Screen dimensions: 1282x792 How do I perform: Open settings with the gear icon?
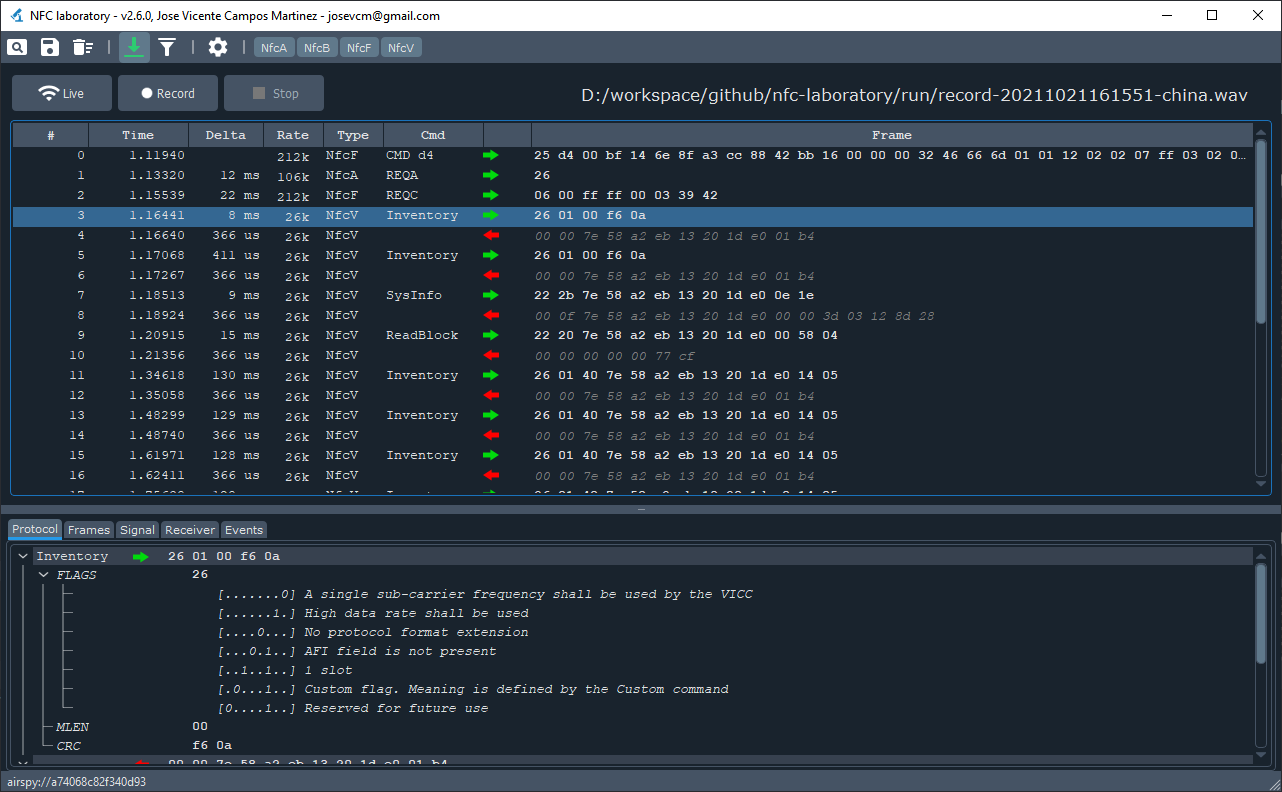coord(218,47)
